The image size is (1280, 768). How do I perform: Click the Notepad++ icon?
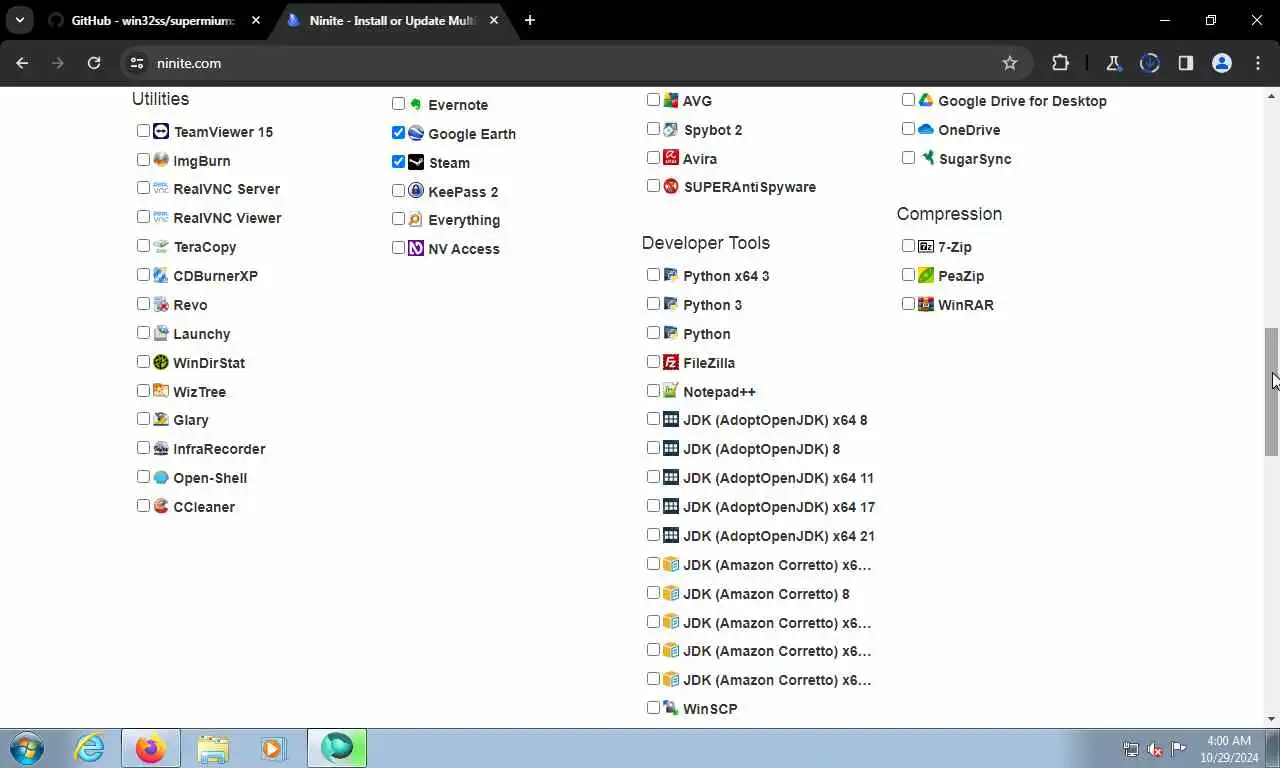pyautogui.click(x=671, y=391)
